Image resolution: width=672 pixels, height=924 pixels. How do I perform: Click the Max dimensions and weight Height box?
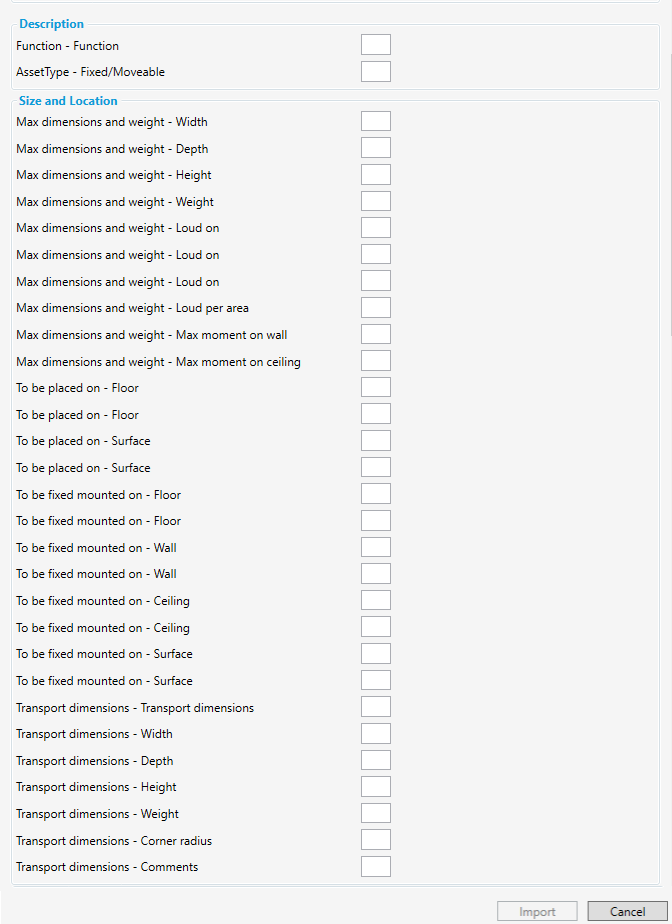coord(376,175)
